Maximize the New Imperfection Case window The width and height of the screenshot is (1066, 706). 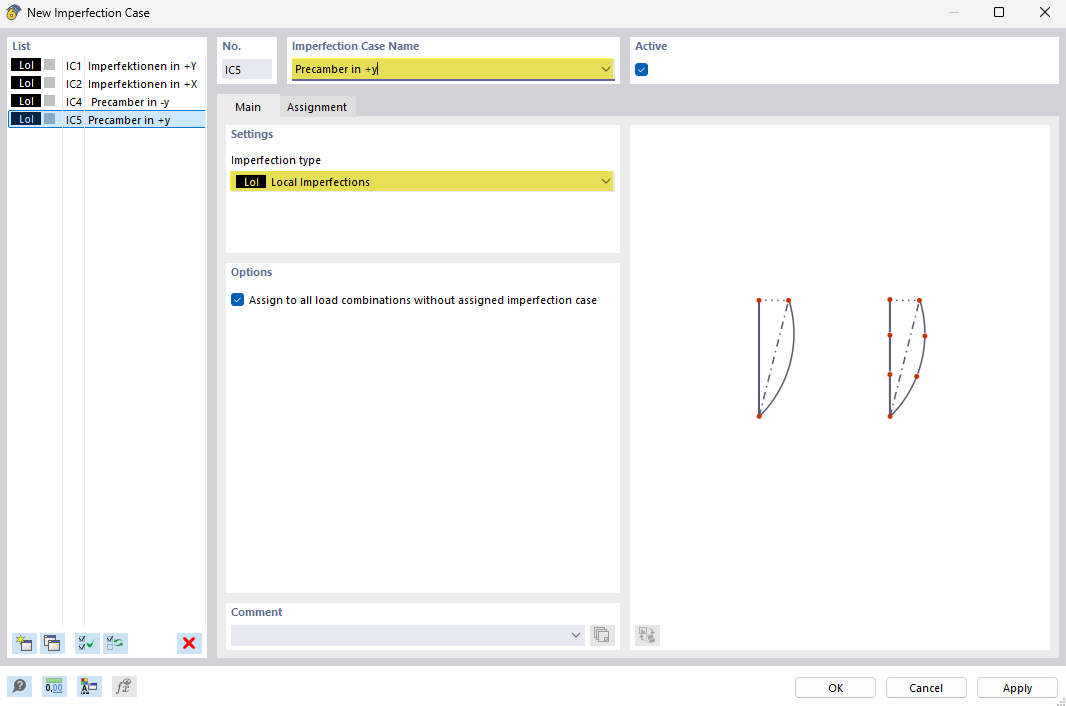pyautogui.click(x=999, y=12)
